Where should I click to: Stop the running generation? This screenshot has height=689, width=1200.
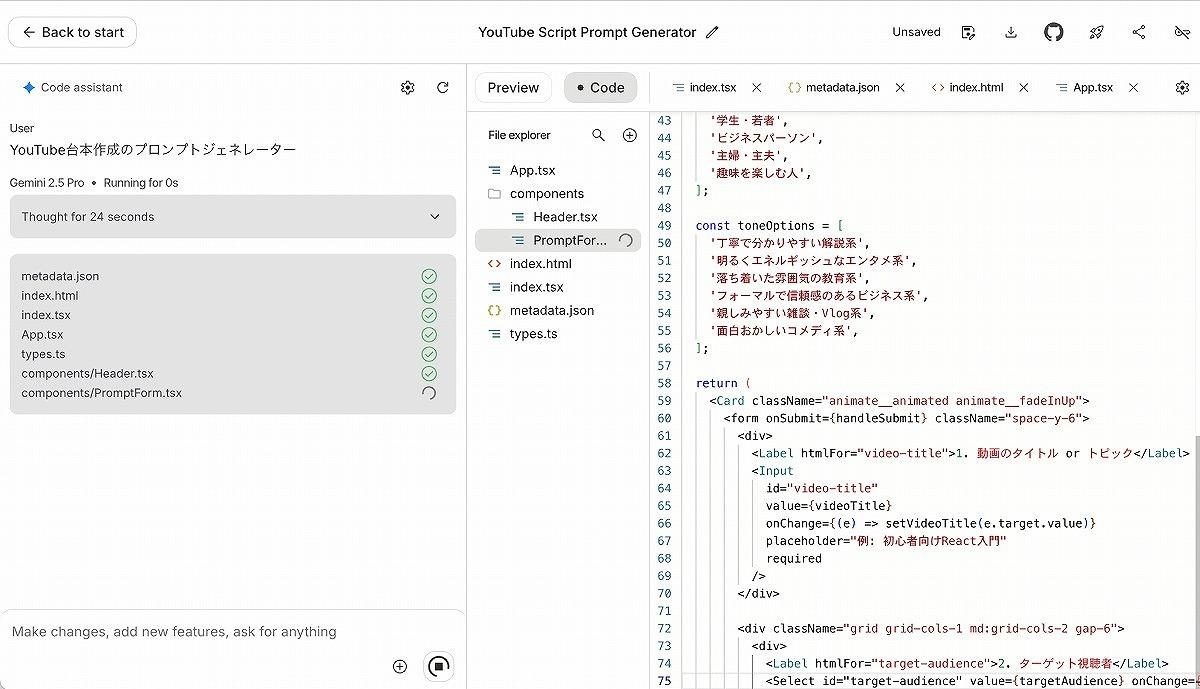point(438,666)
